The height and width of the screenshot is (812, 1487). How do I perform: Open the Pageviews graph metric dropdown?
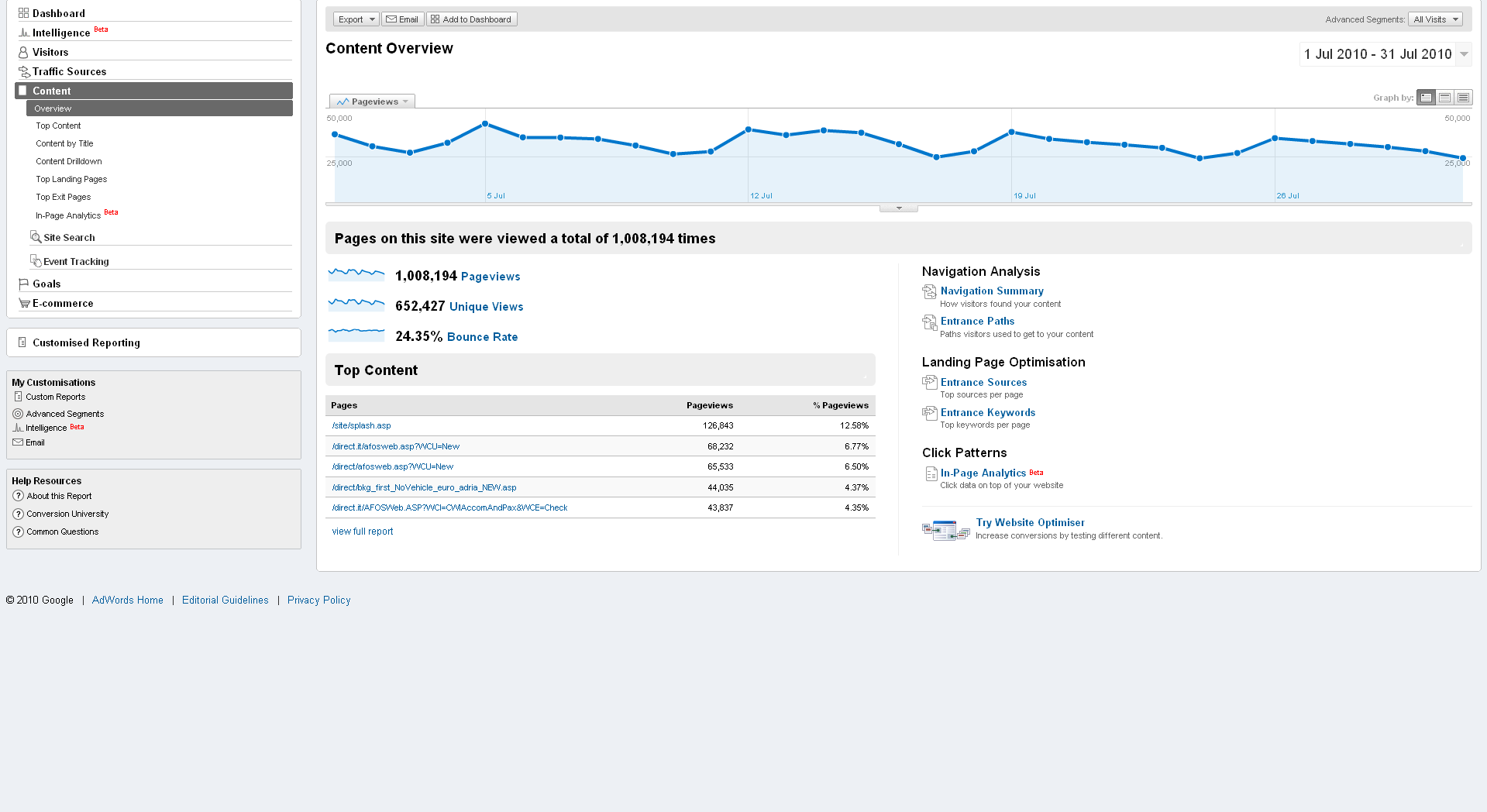[373, 101]
